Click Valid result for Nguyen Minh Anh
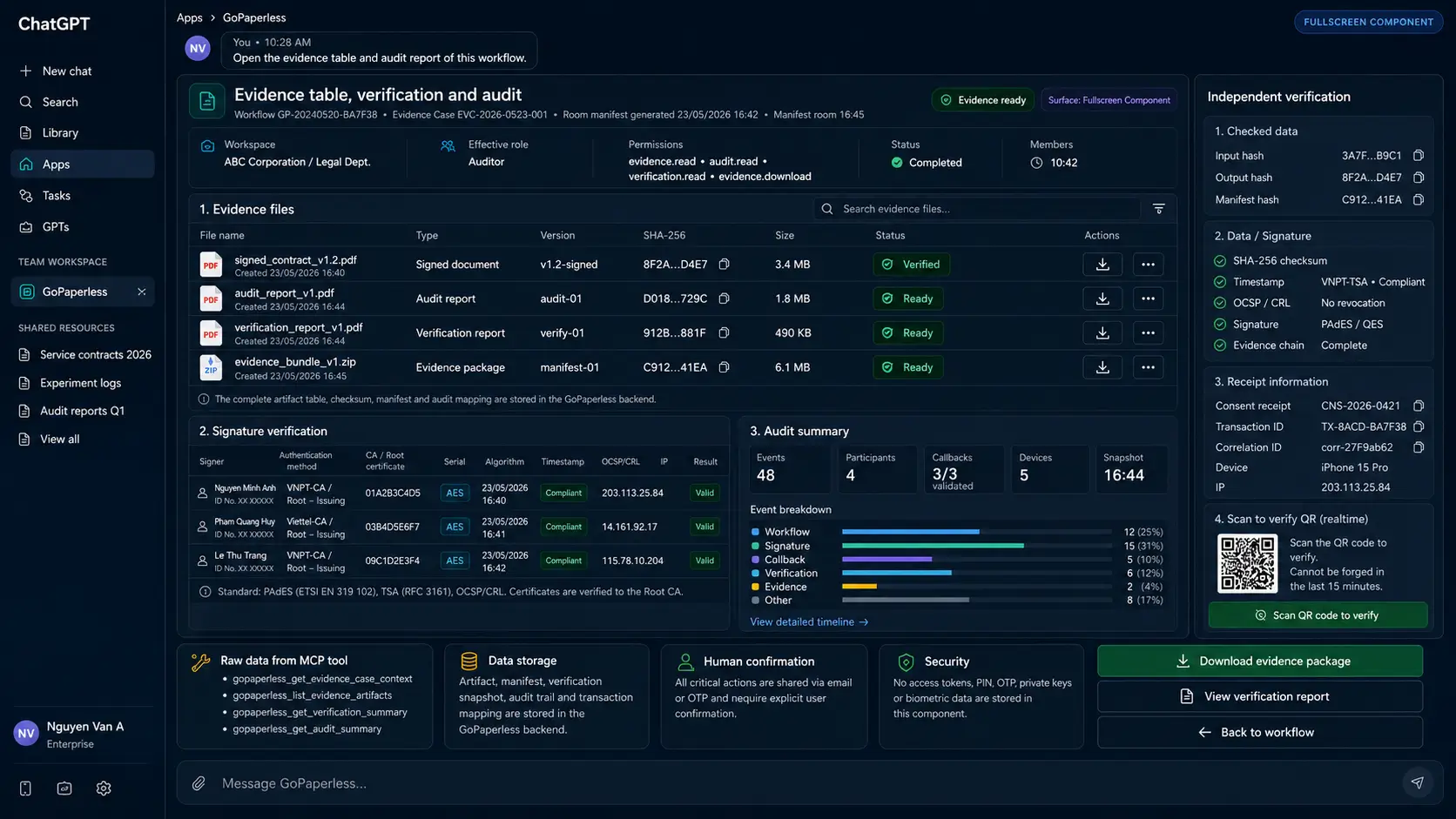Screen dimensions: 1456x819 tap(704, 493)
